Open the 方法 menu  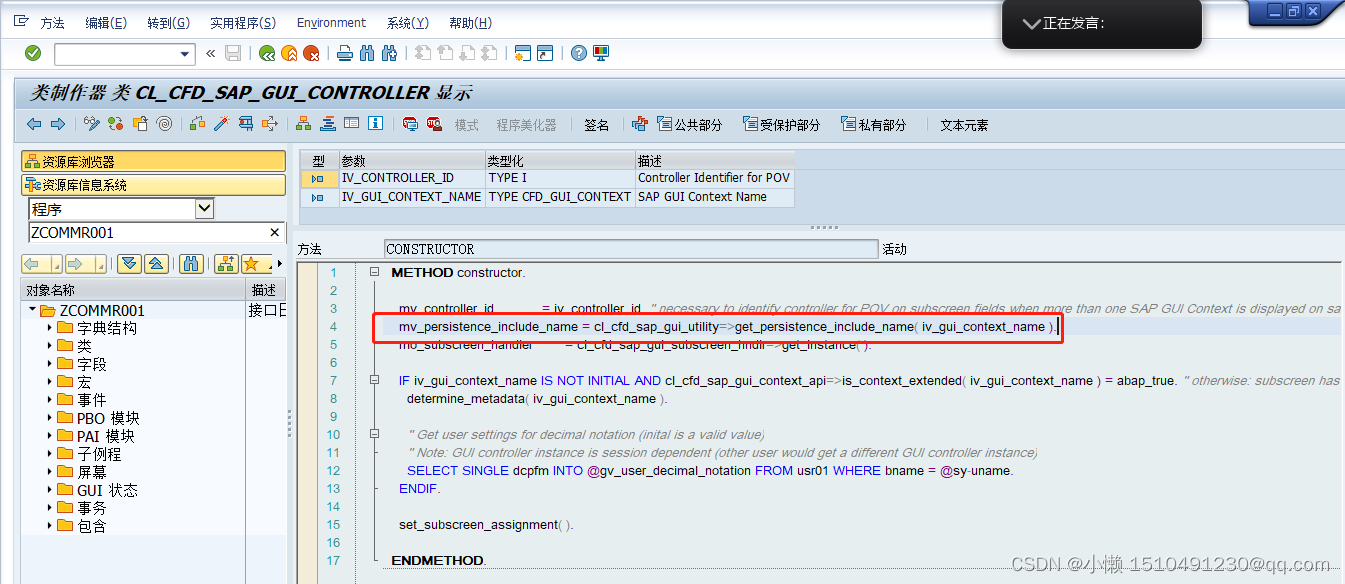[52, 22]
